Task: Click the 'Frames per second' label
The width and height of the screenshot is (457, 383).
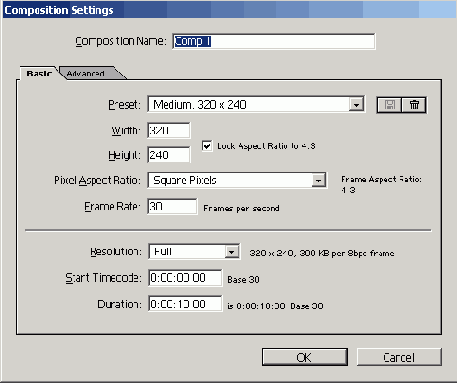Action: (241, 208)
